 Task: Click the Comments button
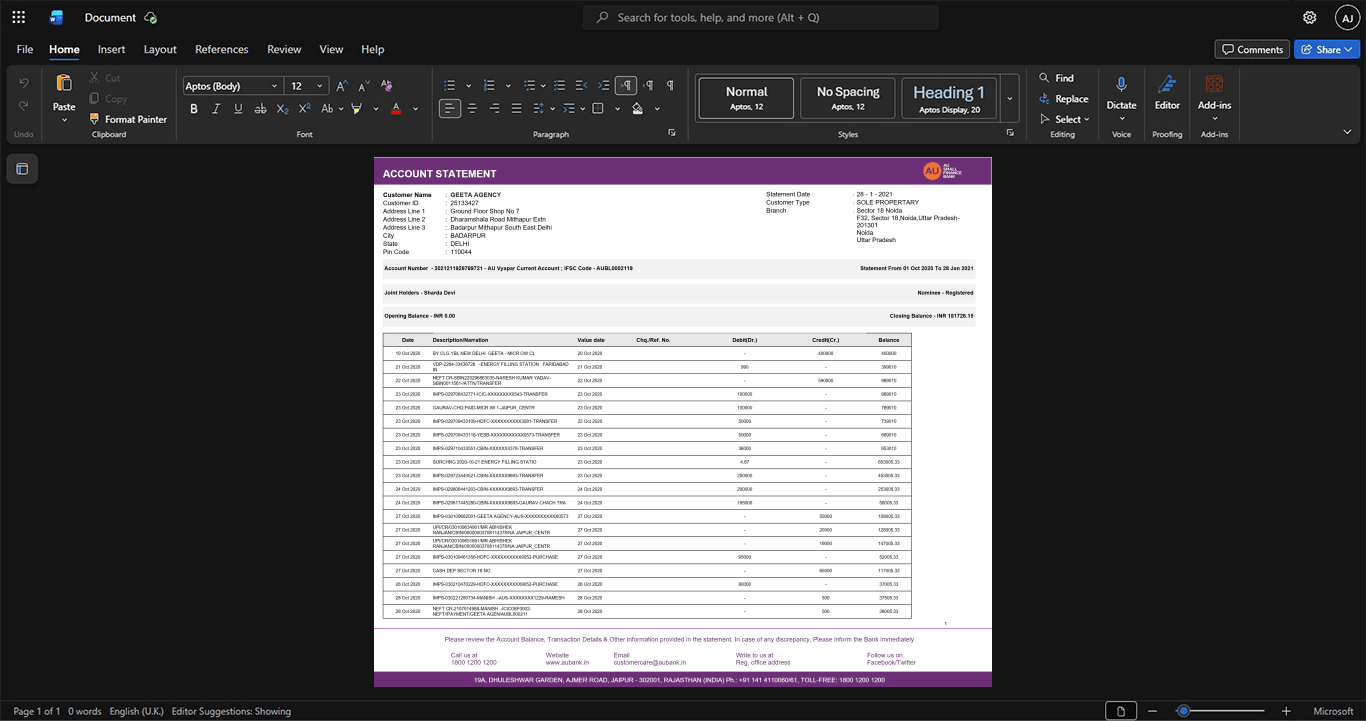(x=1252, y=49)
